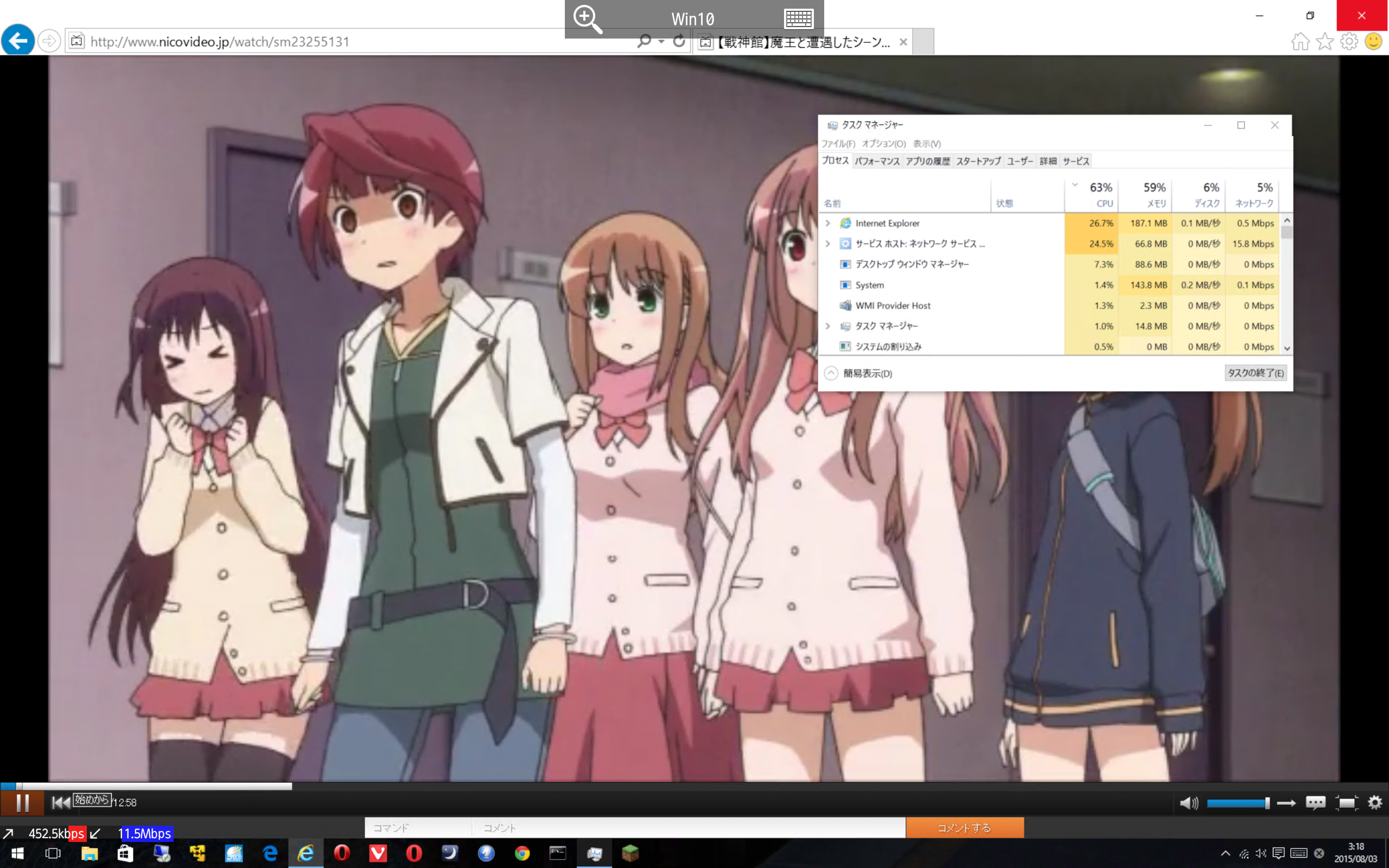Mute the player volume speaker icon
The width and height of the screenshot is (1389, 868).
point(1189,802)
